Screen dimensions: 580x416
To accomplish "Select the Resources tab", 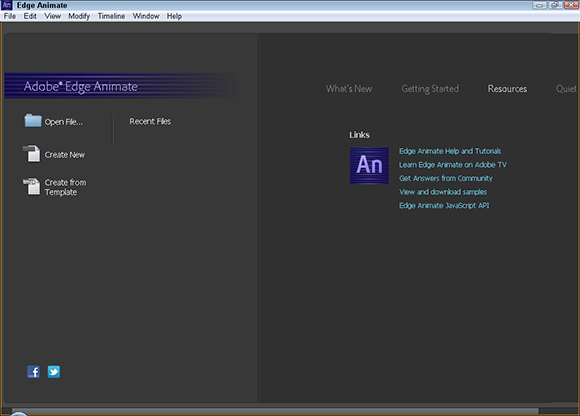I will click(507, 89).
